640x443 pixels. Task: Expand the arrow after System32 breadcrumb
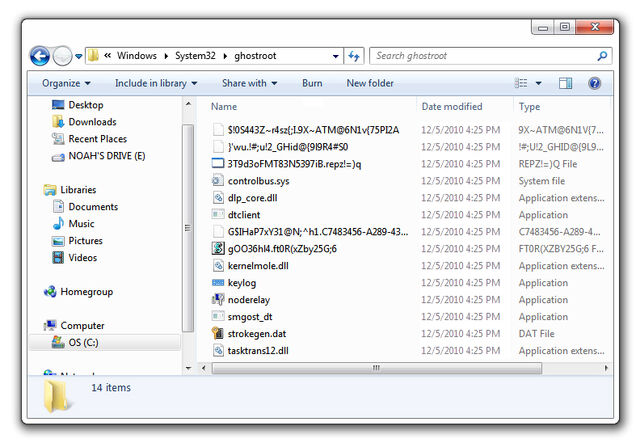click(x=225, y=56)
